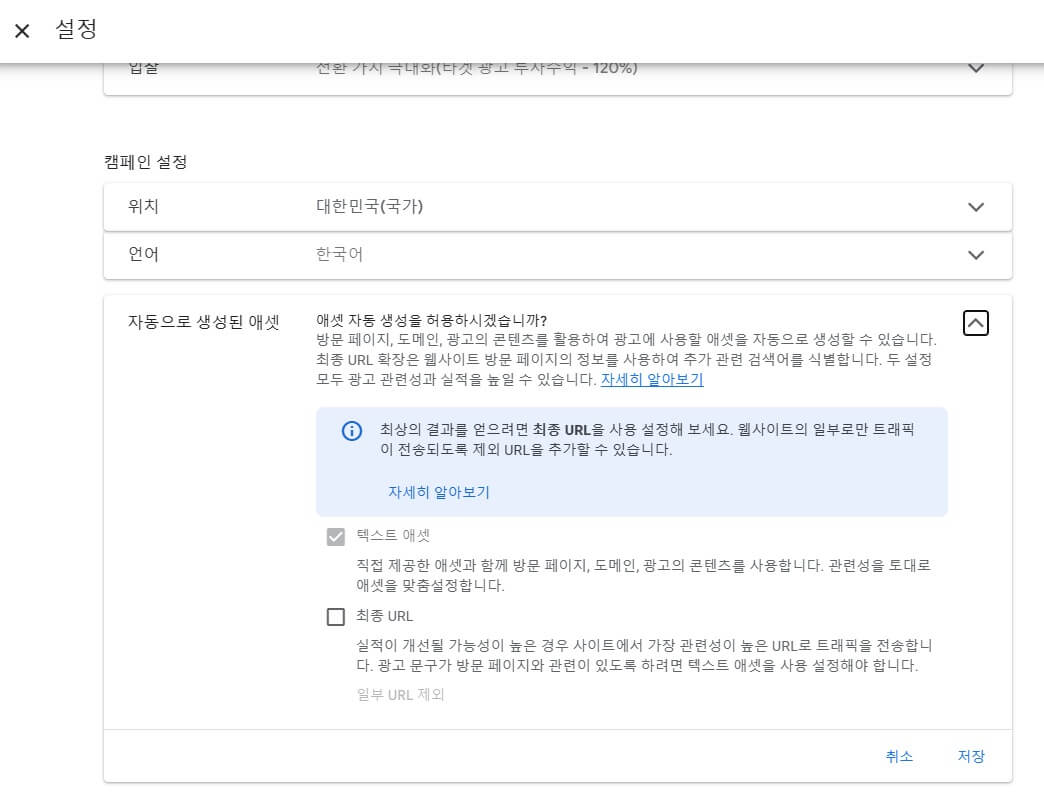
Task: Toggle the 텍스트 애셋 checkbox
Action: 336,536
